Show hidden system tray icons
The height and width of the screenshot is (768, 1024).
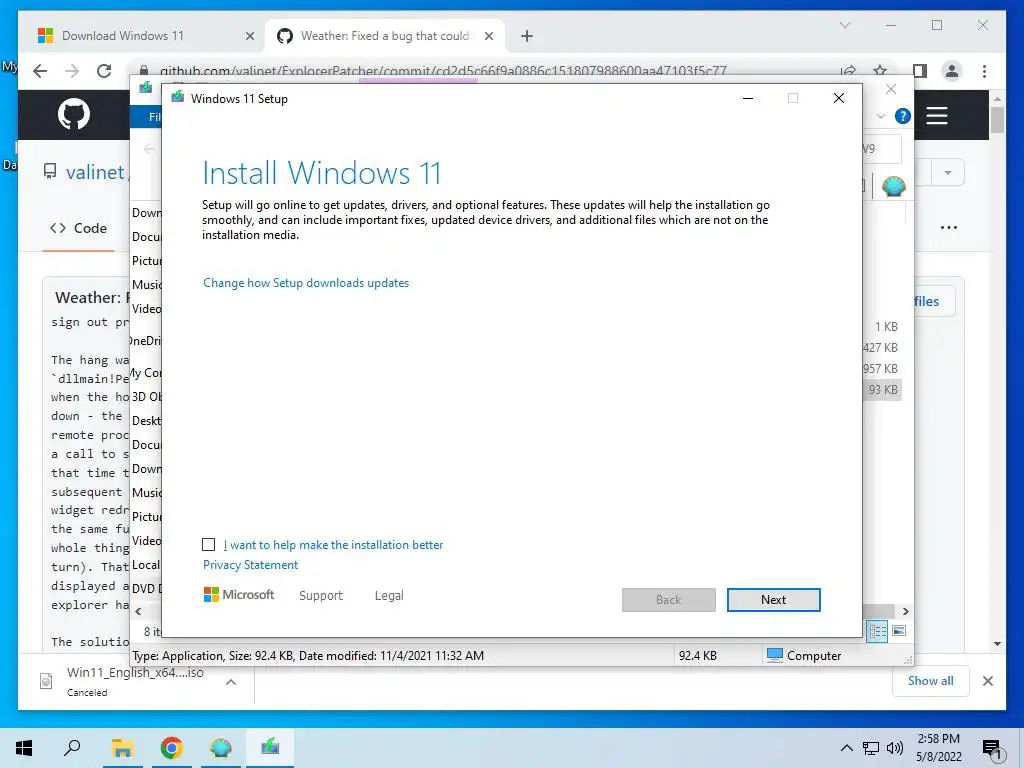point(846,748)
